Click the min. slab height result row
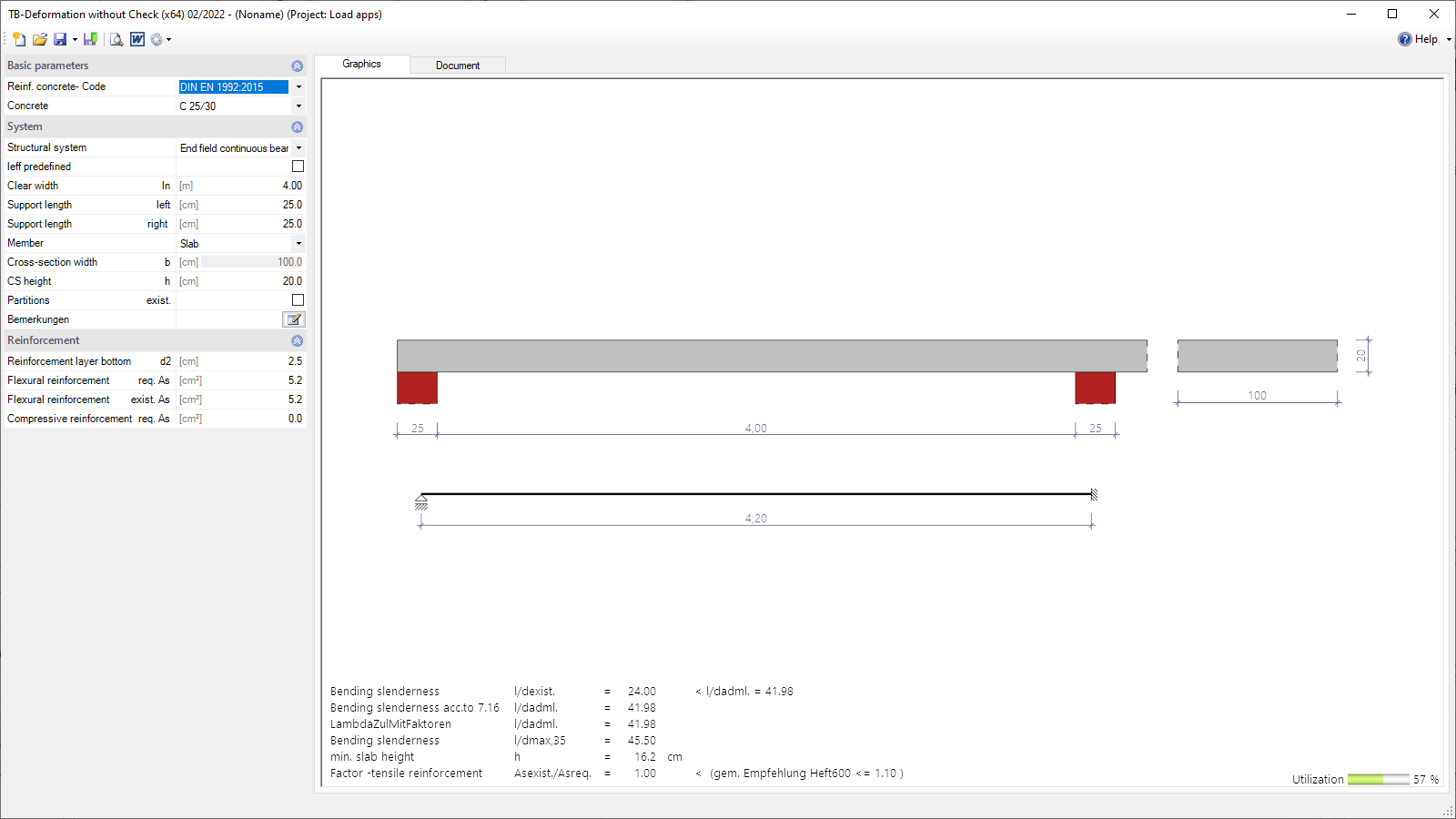 tap(506, 757)
